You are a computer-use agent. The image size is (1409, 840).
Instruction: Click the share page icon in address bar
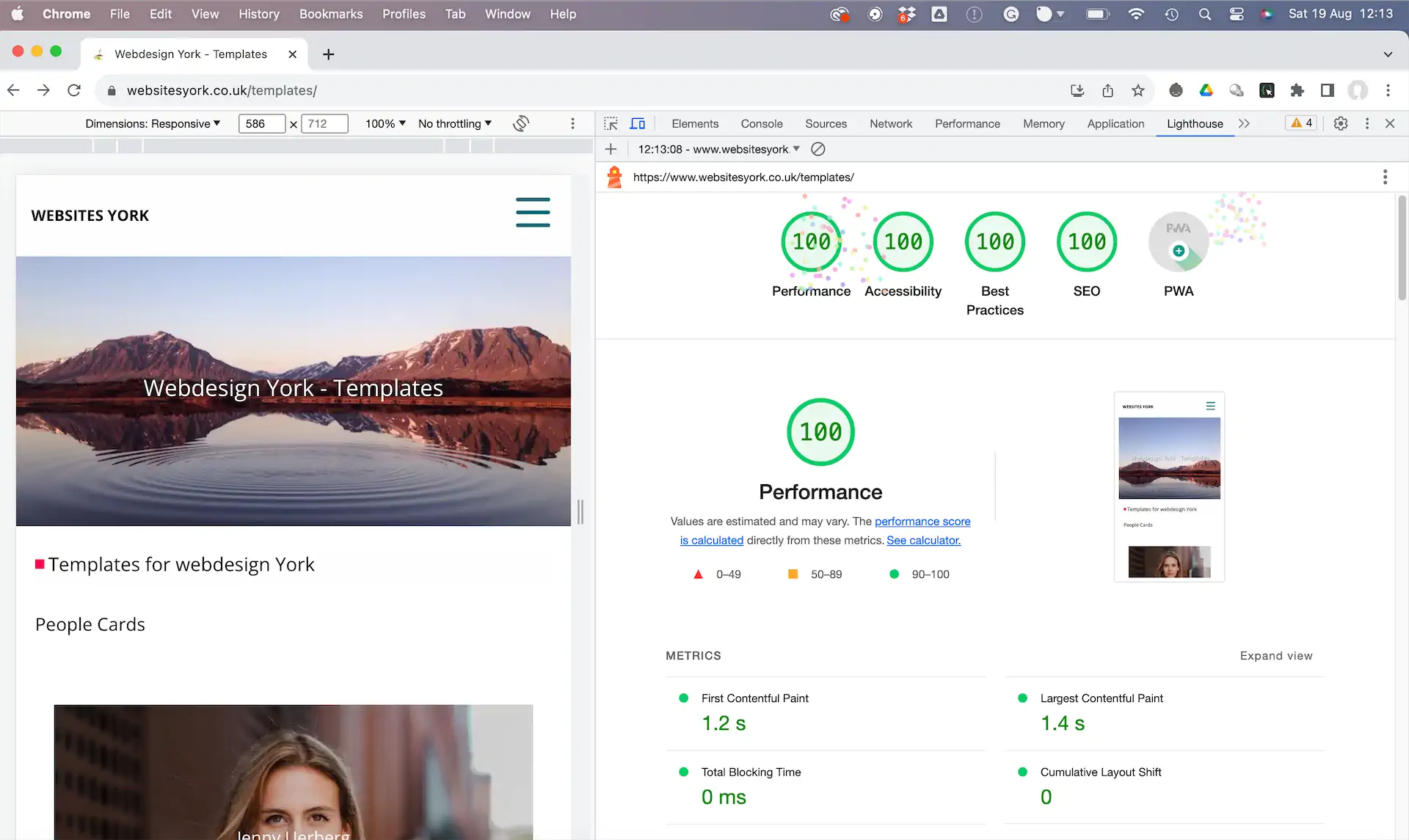pos(1107,90)
